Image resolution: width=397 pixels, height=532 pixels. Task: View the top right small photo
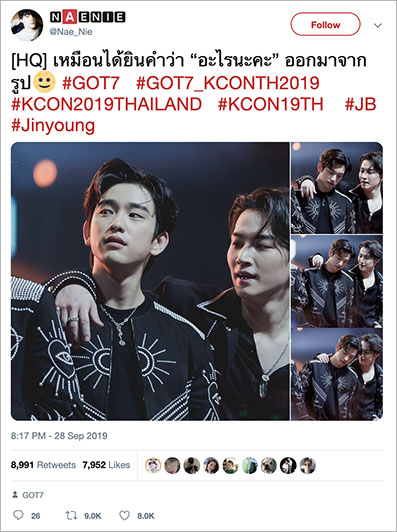click(x=337, y=188)
